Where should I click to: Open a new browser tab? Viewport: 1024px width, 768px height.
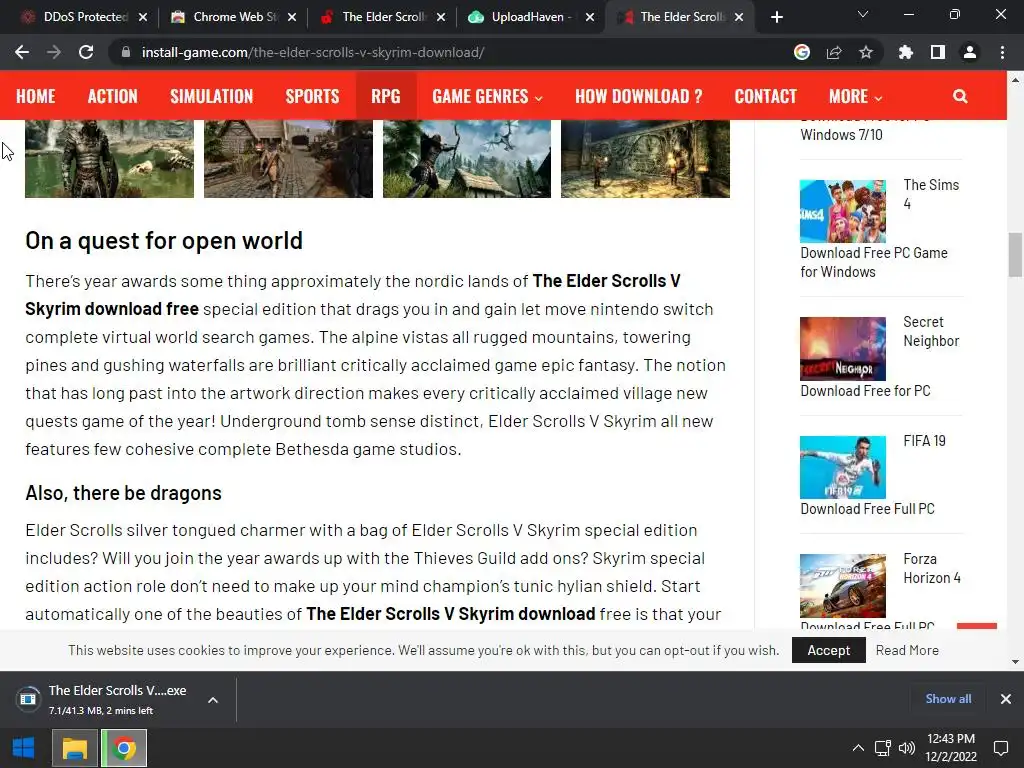[x=776, y=17]
